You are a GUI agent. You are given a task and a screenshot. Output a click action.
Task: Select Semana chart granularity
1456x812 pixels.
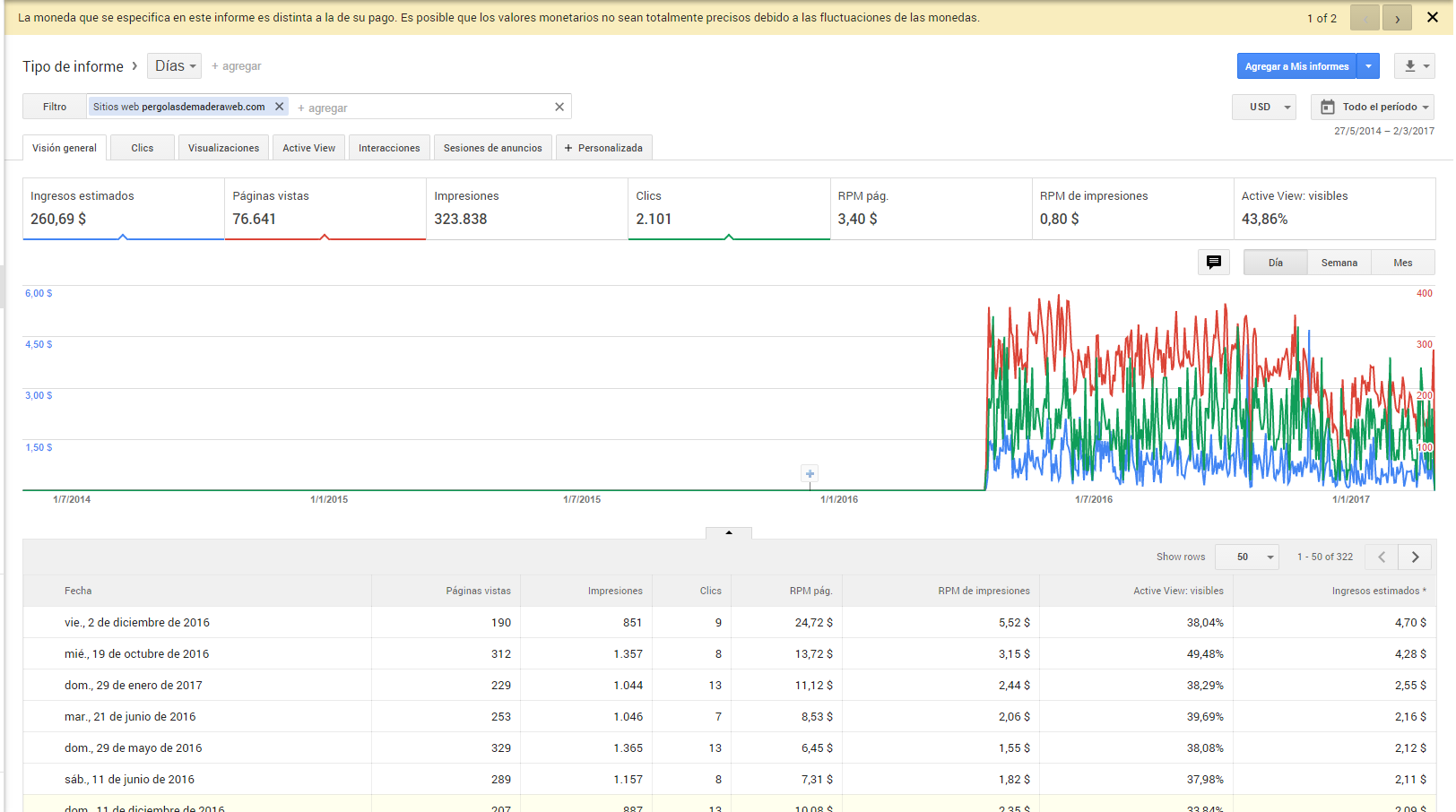[x=1339, y=263]
